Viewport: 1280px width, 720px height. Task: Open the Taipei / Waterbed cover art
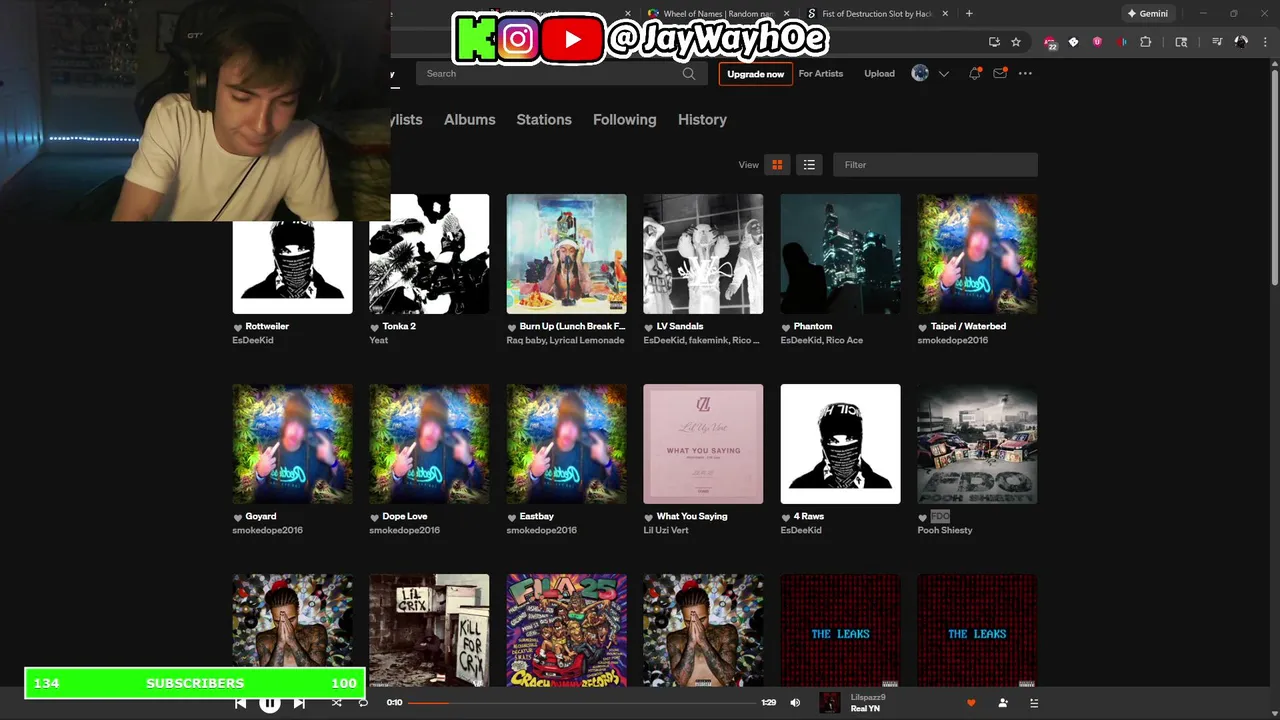tap(977, 254)
